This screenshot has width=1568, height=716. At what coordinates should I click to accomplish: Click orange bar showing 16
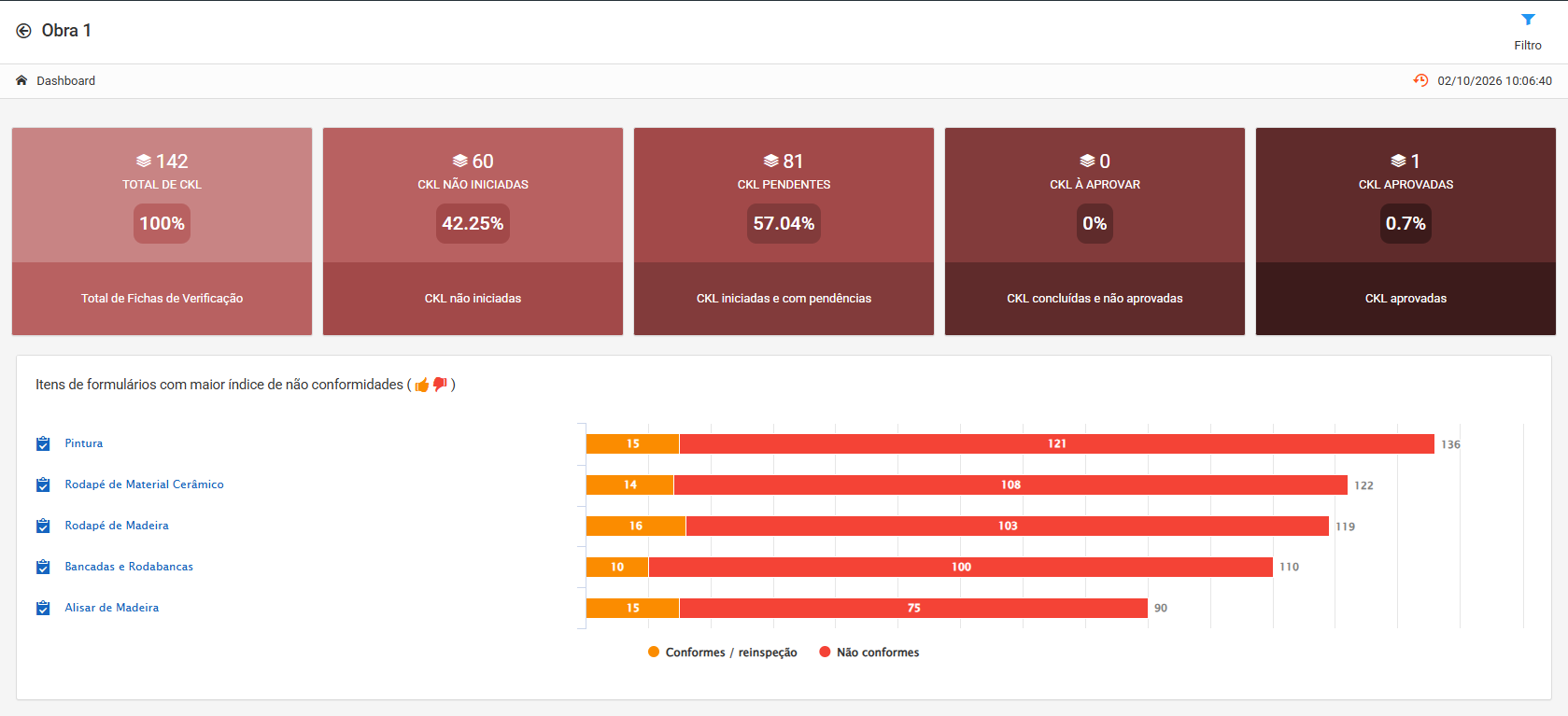(x=636, y=526)
